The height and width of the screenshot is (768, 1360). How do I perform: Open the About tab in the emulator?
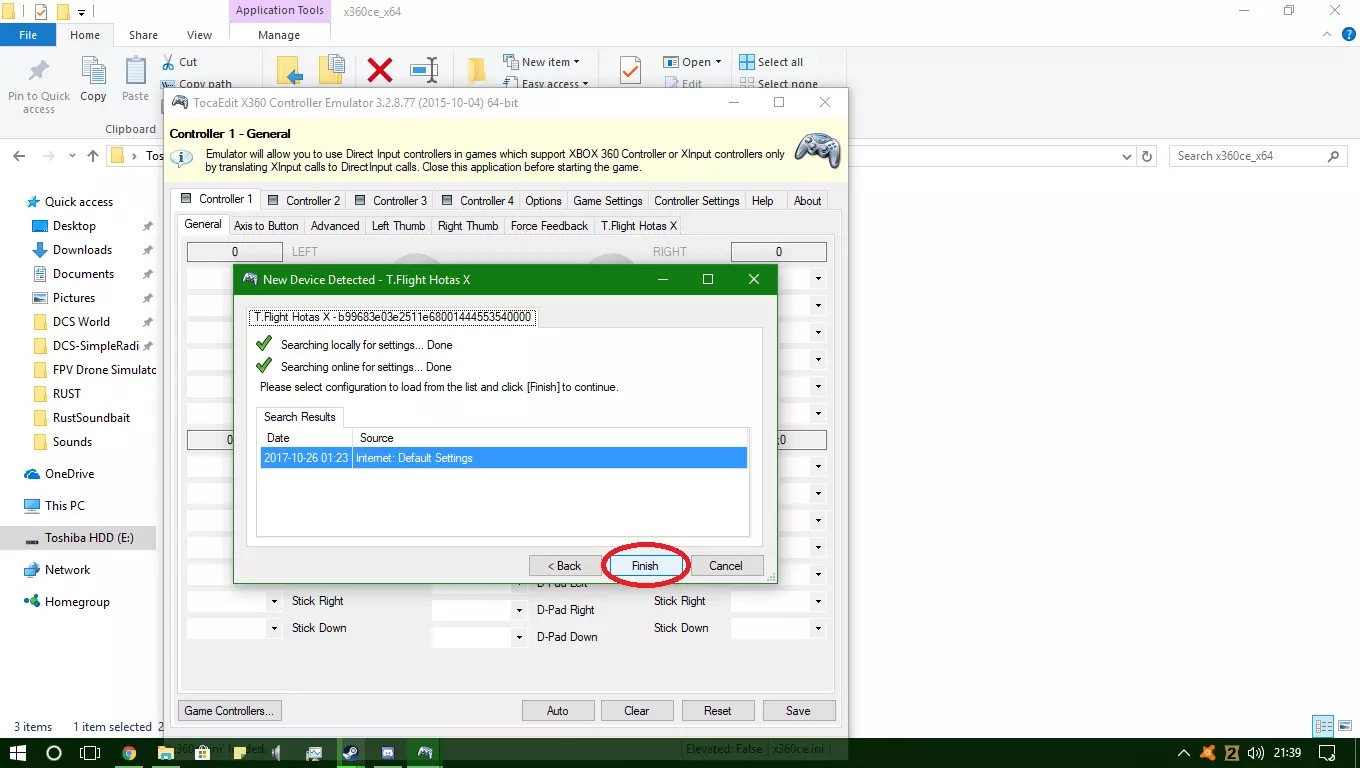click(808, 201)
